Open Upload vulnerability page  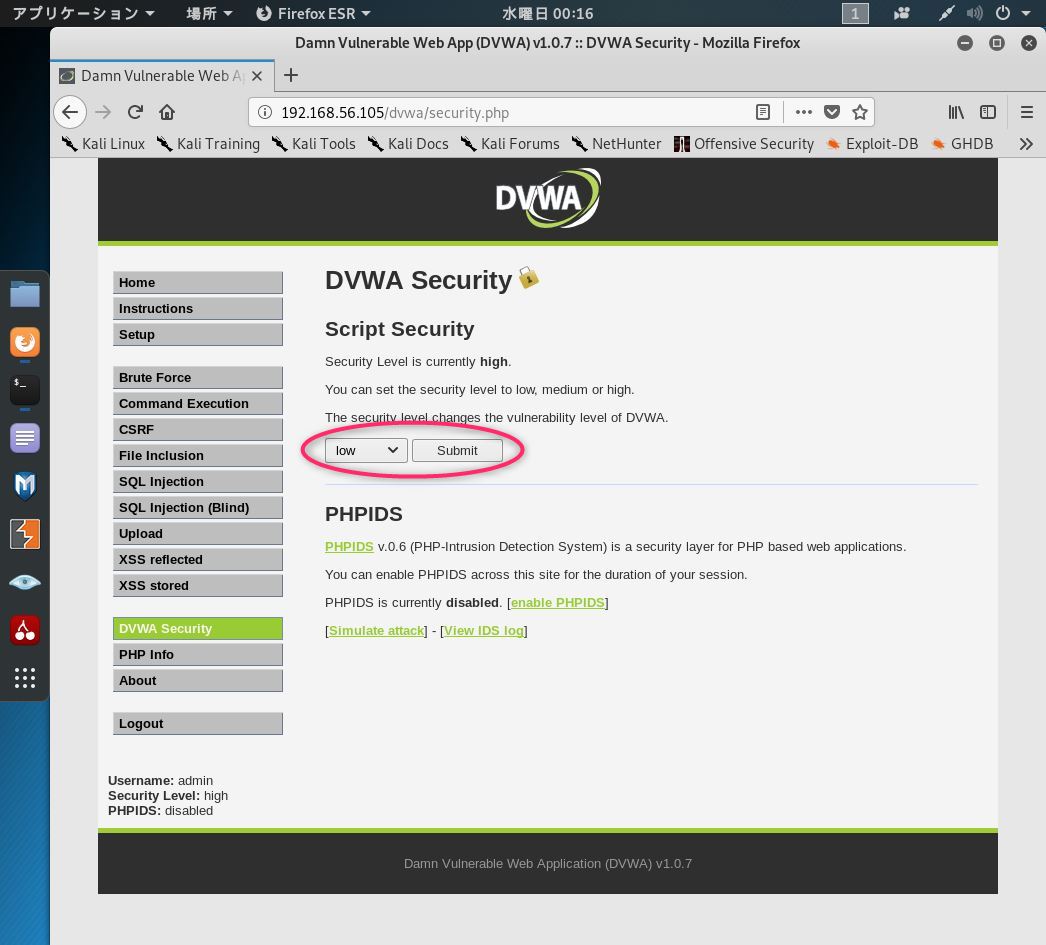coord(197,533)
